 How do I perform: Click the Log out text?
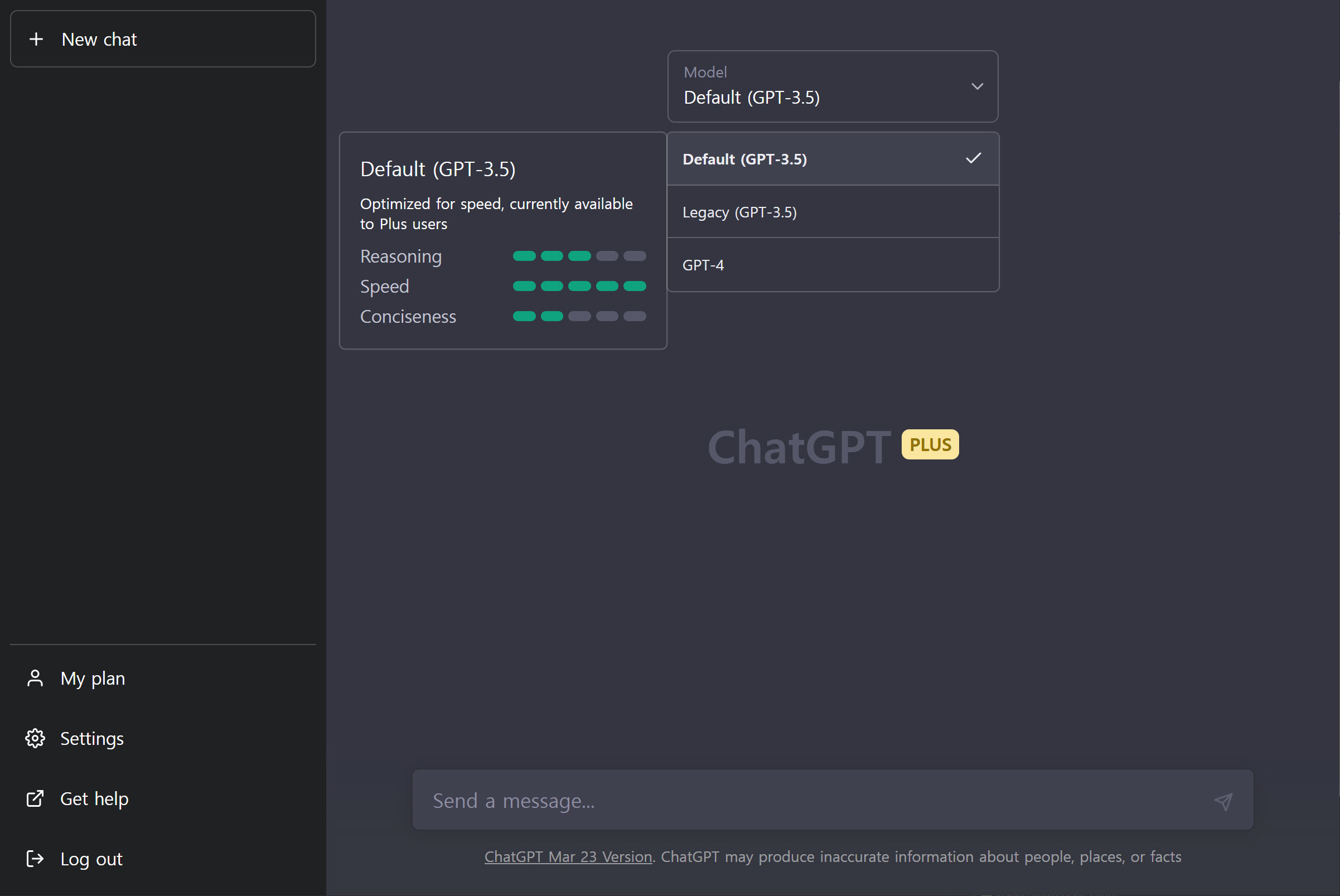pos(91,859)
